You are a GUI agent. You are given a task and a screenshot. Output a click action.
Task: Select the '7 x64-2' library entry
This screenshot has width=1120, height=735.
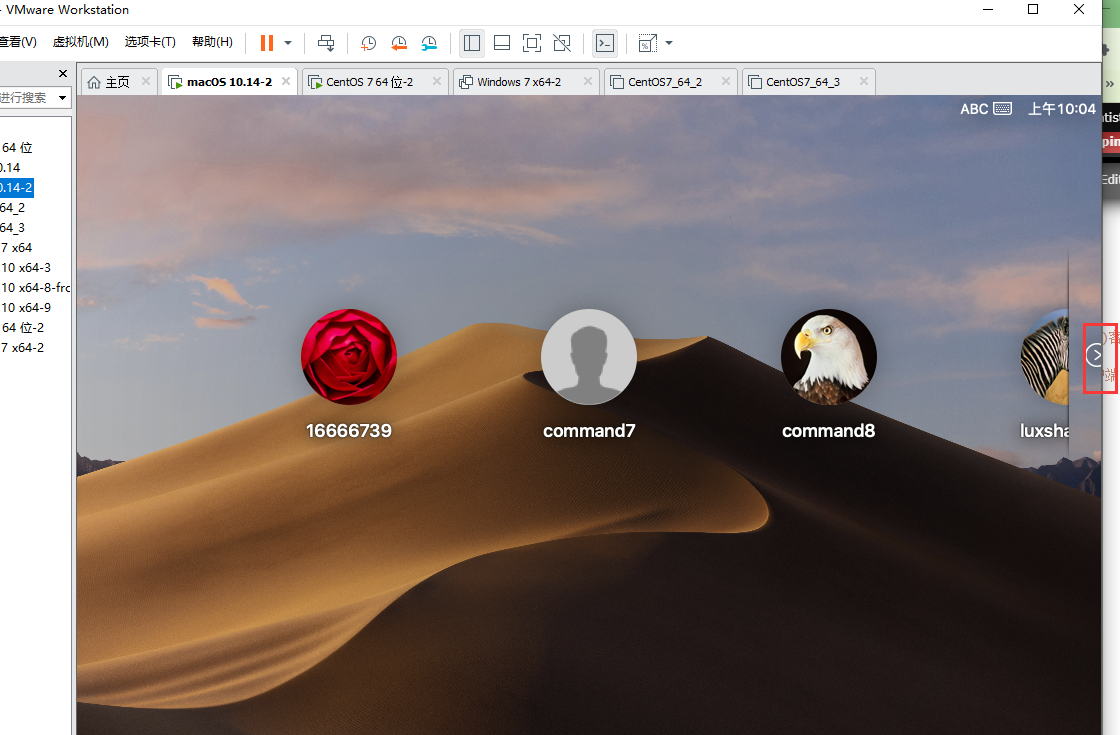pyautogui.click(x=23, y=348)
